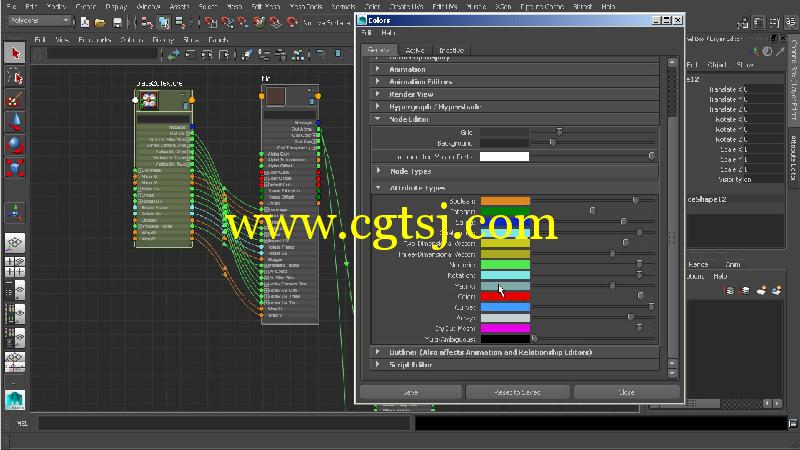
Task: Click new layer with selected objects icon
Action: pyautogui.click(x=777, y=290)
